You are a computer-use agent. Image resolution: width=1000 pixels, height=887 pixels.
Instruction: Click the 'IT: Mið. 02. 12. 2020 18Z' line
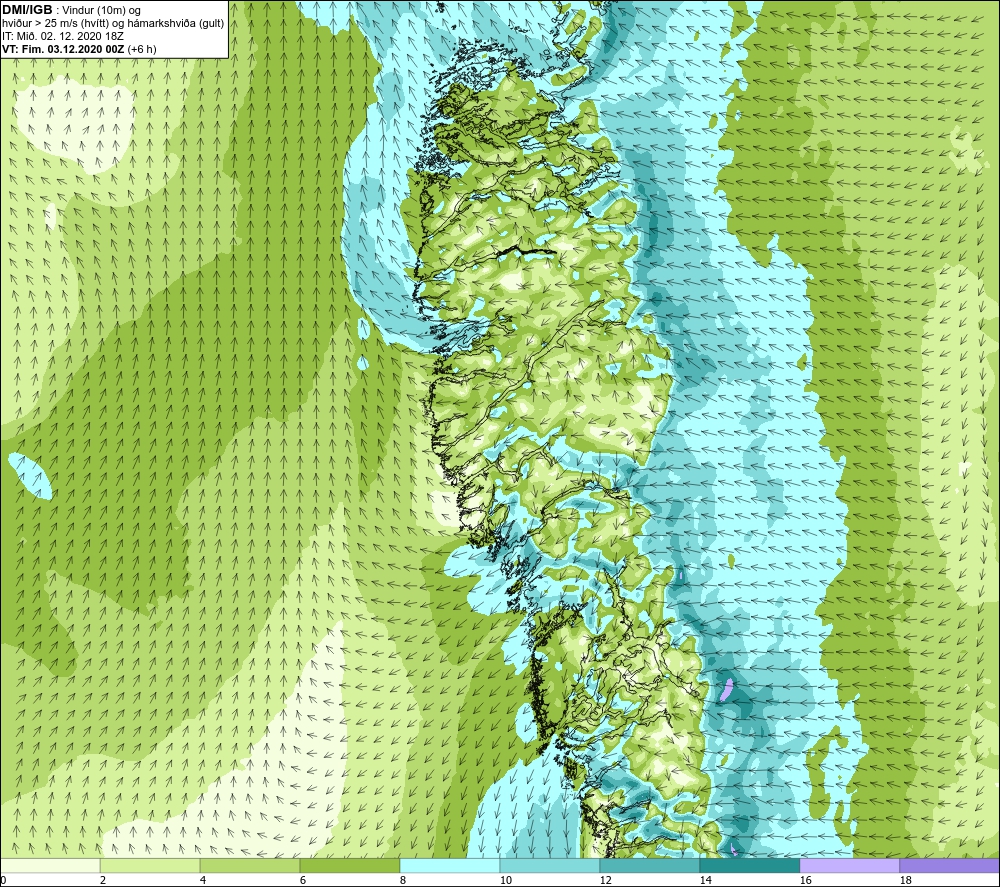pyautogui.click(x=62, y=36)
